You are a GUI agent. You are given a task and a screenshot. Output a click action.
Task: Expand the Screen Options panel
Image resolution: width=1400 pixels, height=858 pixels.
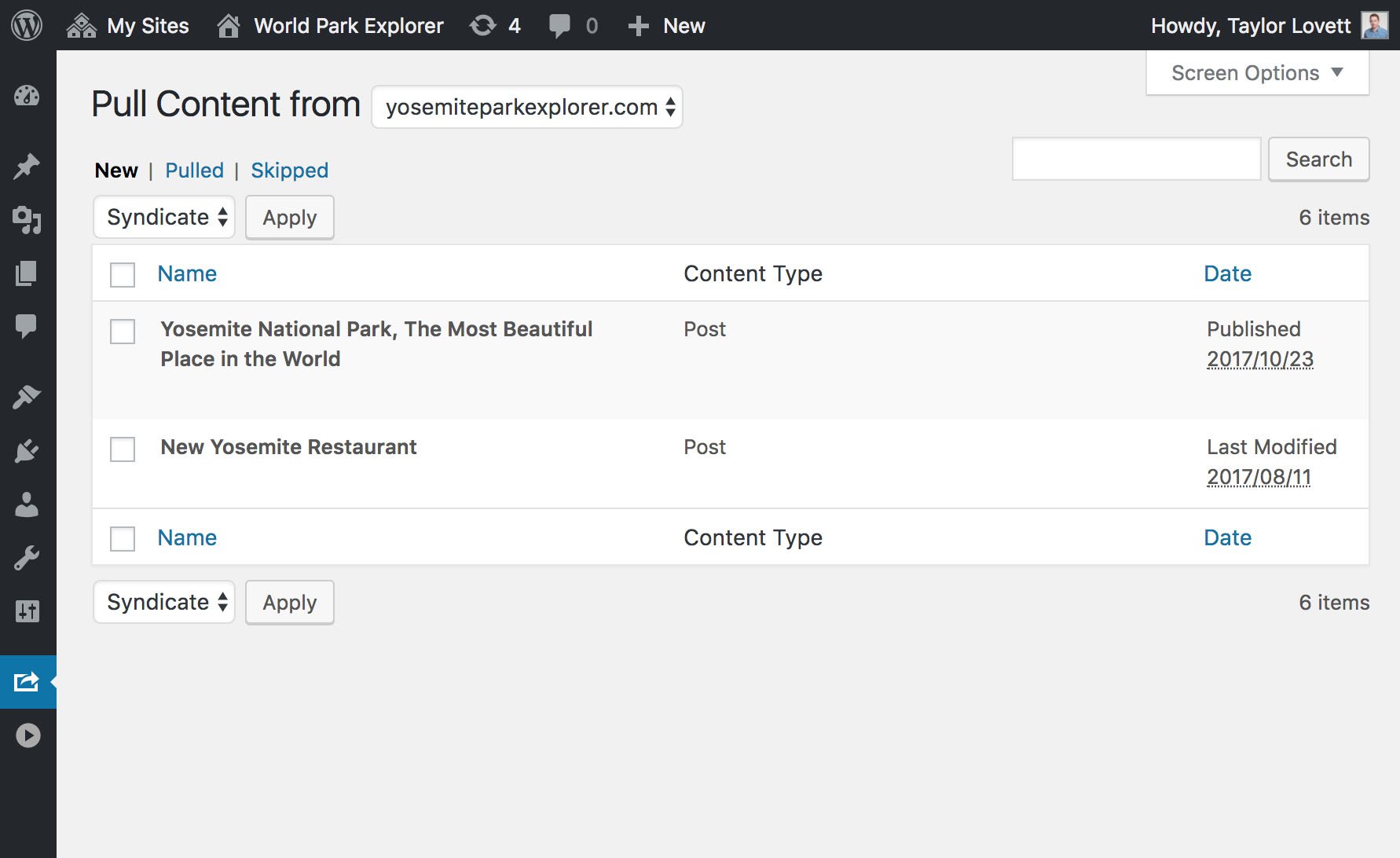click(x=1257, y=73)
